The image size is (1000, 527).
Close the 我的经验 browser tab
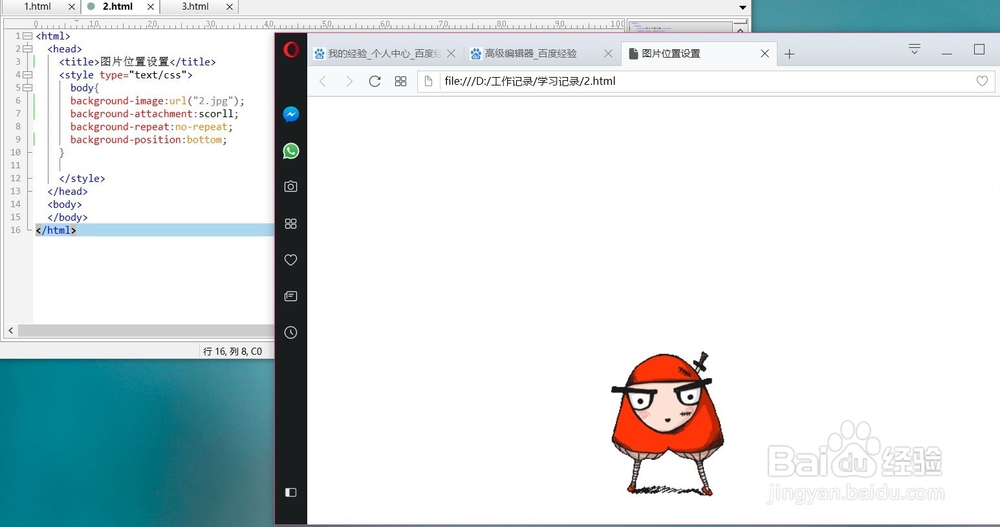click(x=451, y=54)
